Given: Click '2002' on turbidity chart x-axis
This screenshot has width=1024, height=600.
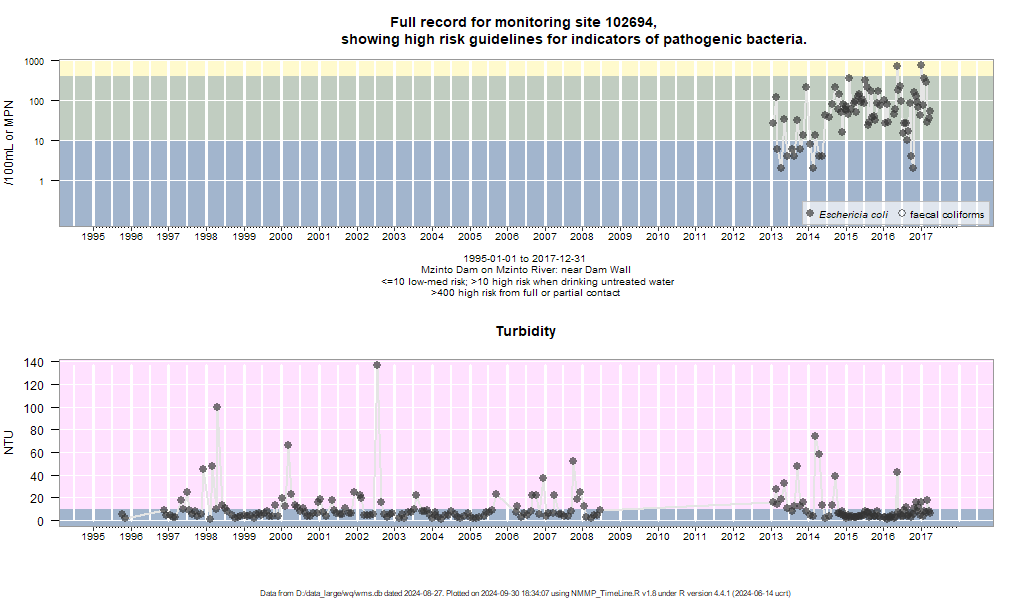Looking at the screenshot, I should [x=357, y=536].
